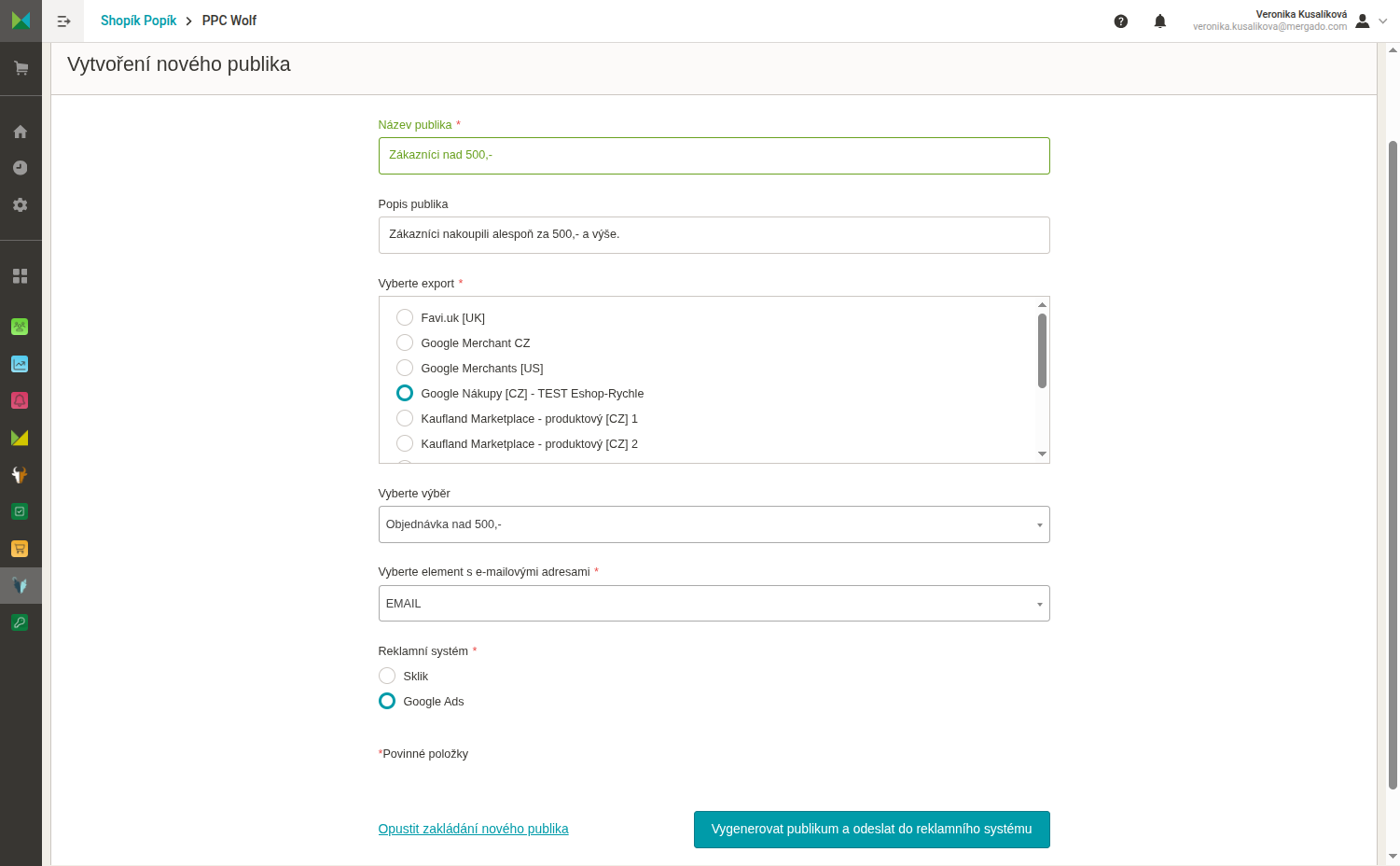
Task: Click the blue chart app icon
Action: (20, 364)
